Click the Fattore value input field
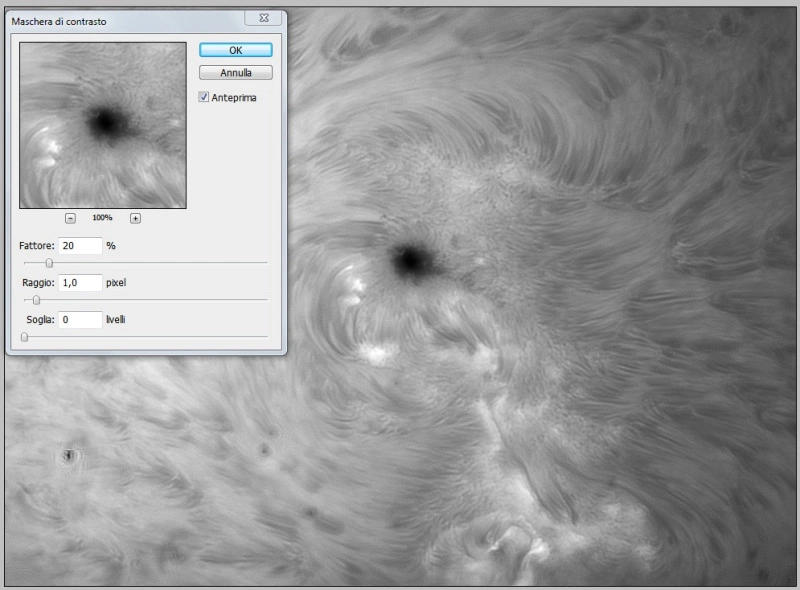 click(x=80, y=246)
